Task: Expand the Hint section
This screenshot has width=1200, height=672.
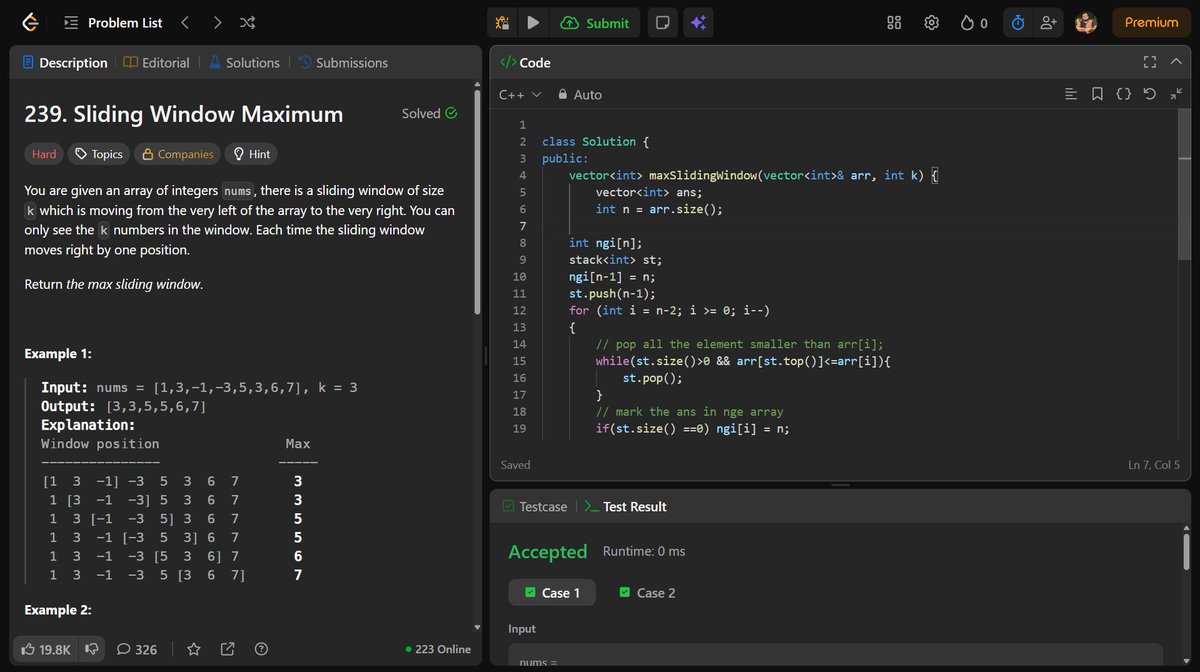Action: point(251,153)
